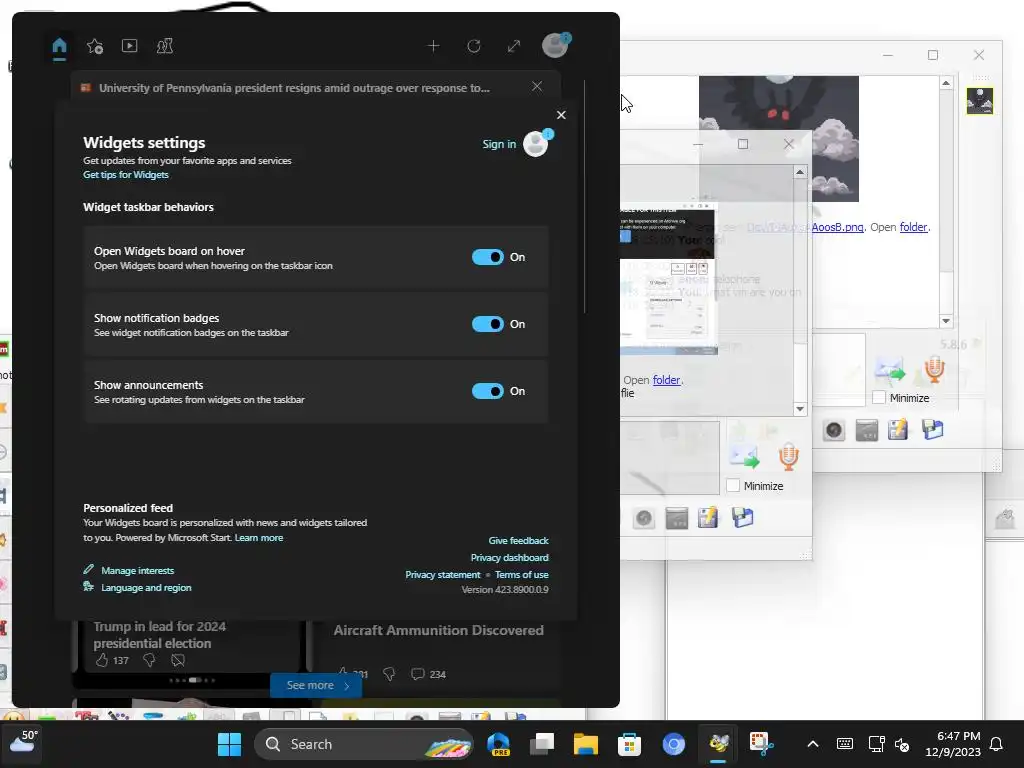The width and height of the screenshot is (1024, 768).
Task: Refresh the Widgets board feed
Action: coord(474,46)
